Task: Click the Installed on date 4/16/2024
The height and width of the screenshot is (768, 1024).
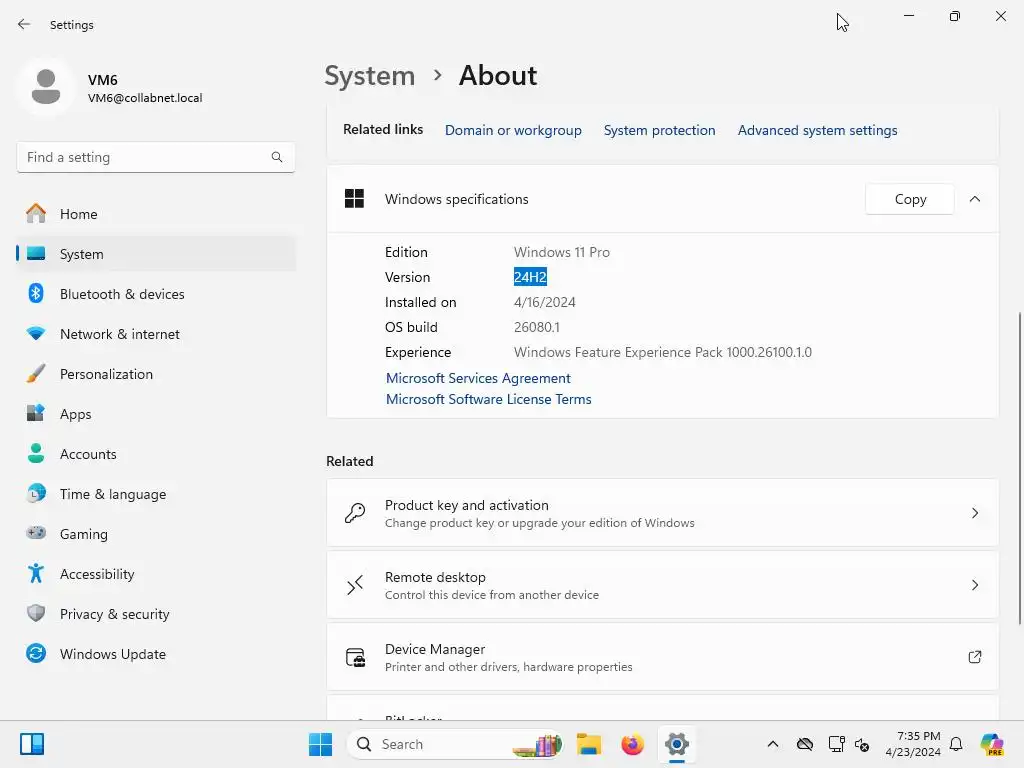Action: 545,302
